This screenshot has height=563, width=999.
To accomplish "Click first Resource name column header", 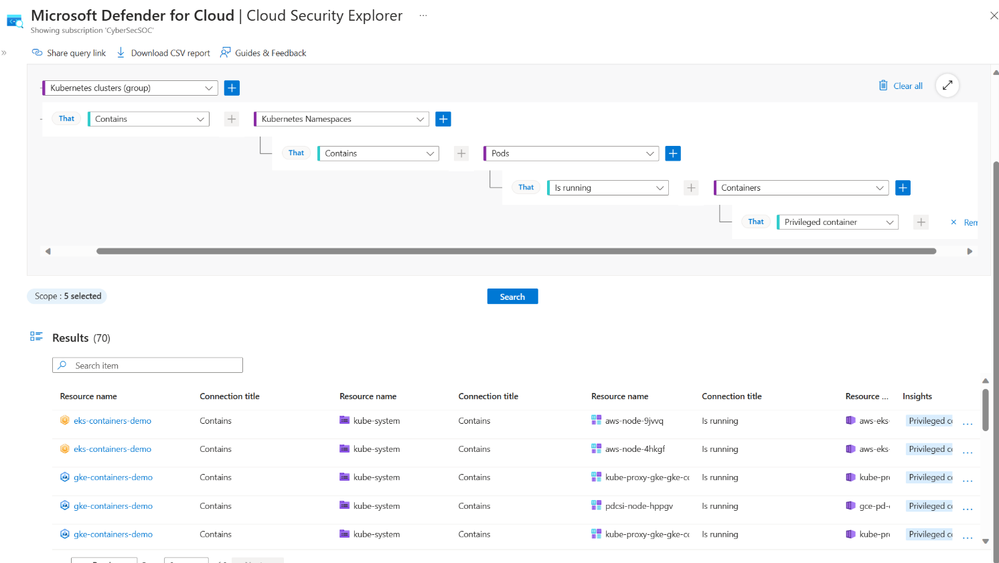I will click(x=88, y=396).
